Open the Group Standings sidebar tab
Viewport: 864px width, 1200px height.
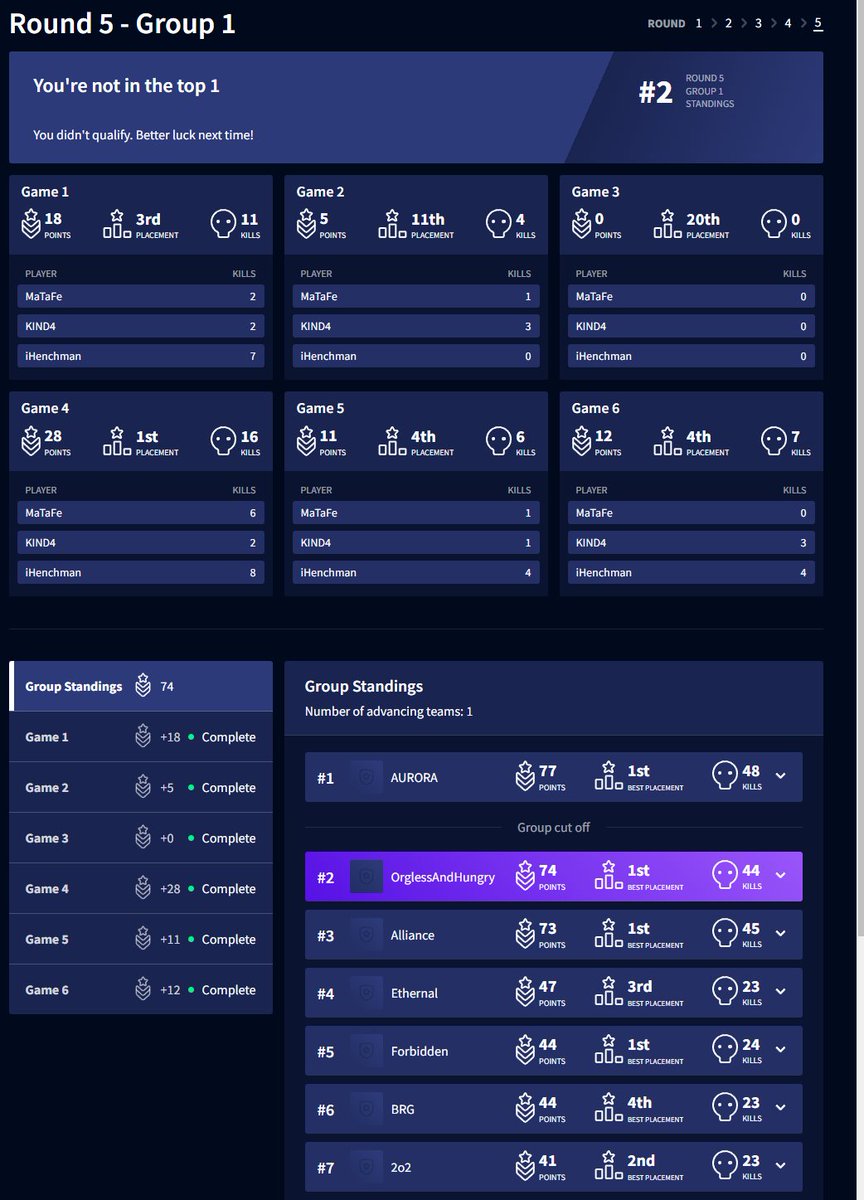(x=141, y=686)
